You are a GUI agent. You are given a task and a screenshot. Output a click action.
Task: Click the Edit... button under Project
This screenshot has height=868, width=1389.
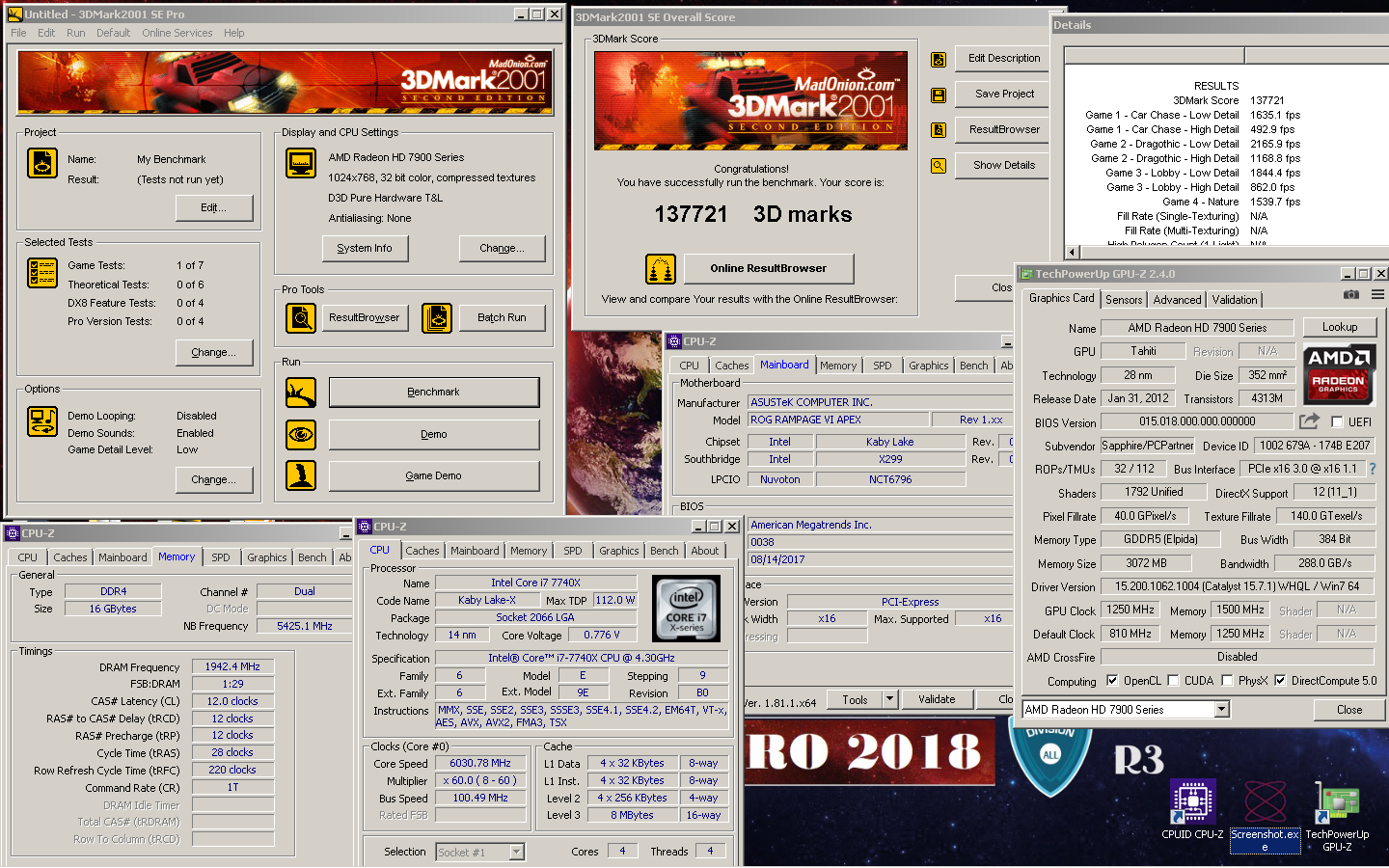point(214,207)
